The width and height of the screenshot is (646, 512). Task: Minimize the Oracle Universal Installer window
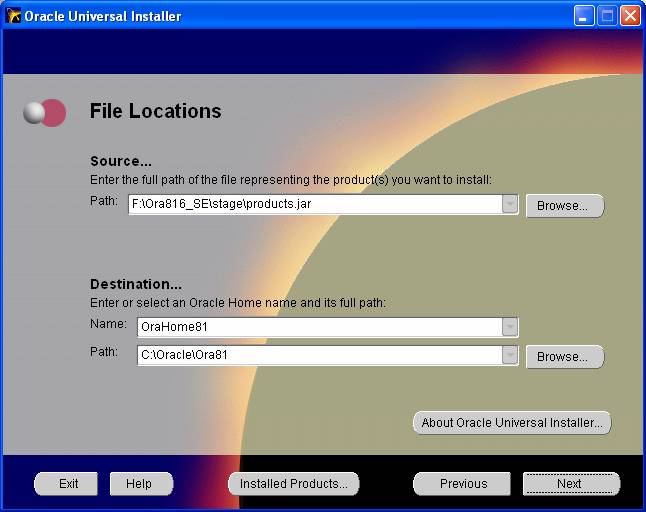pos(584,16)
